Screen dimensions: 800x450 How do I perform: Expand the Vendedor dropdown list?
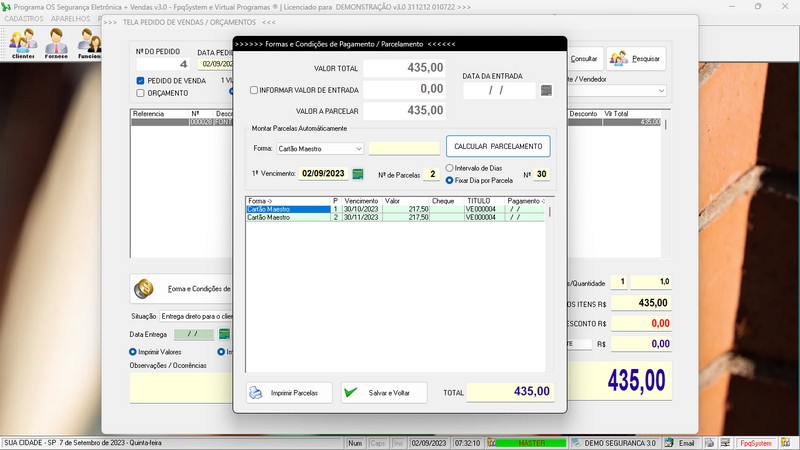pos(661,91)
